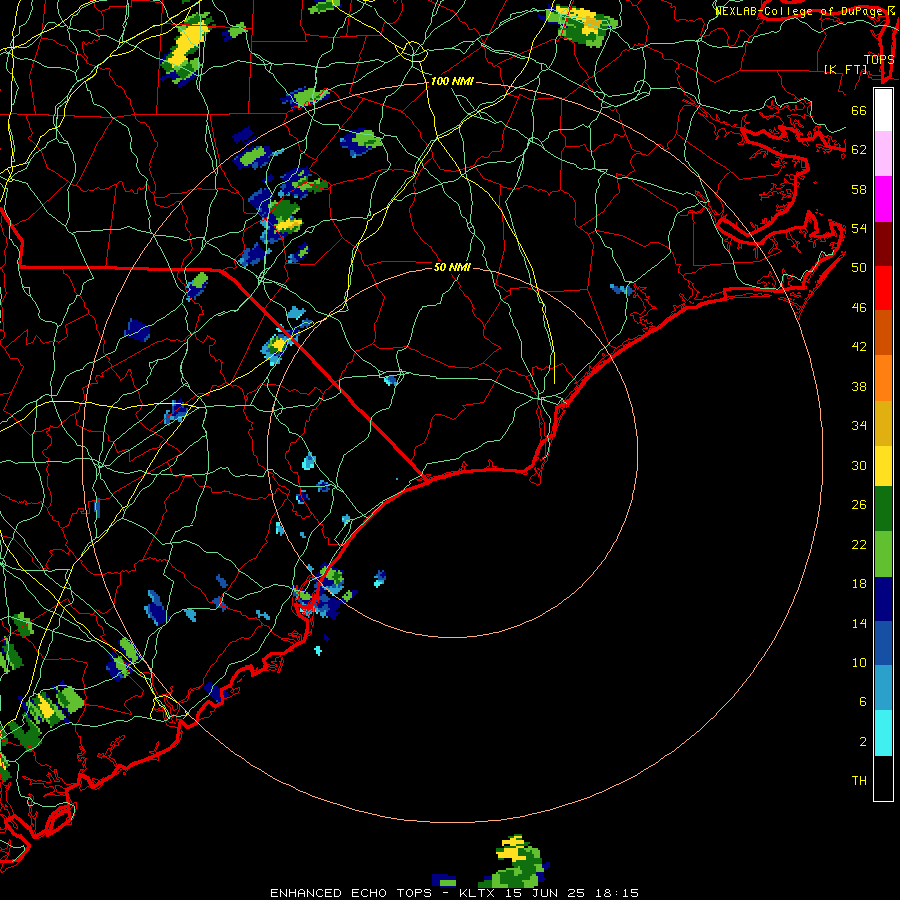The image size is (900, 900).
Task: Pick the navy blue legend swatch
Action: [883, 599]
